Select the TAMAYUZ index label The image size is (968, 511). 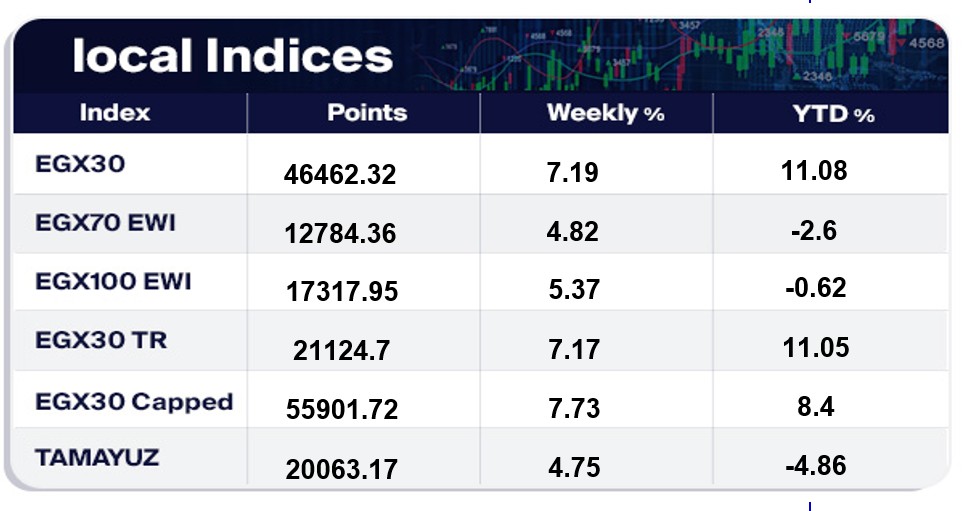coord(96,459)
